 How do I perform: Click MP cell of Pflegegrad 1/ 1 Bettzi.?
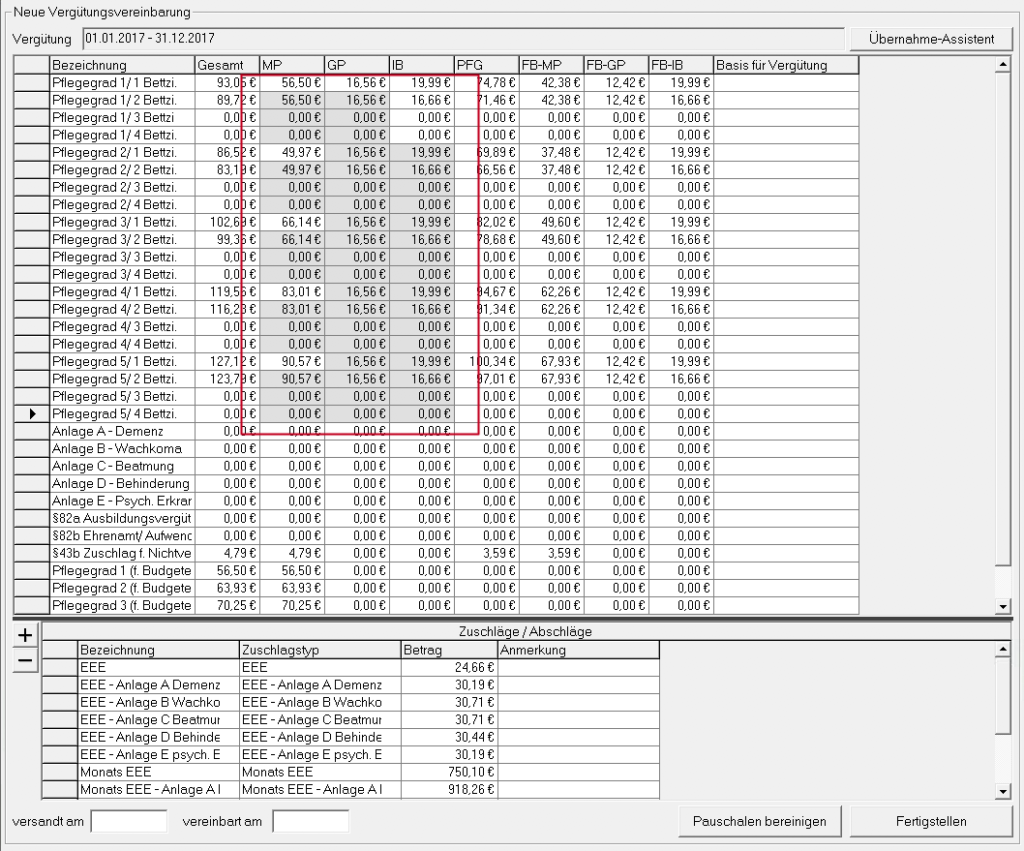pos(292,82)
